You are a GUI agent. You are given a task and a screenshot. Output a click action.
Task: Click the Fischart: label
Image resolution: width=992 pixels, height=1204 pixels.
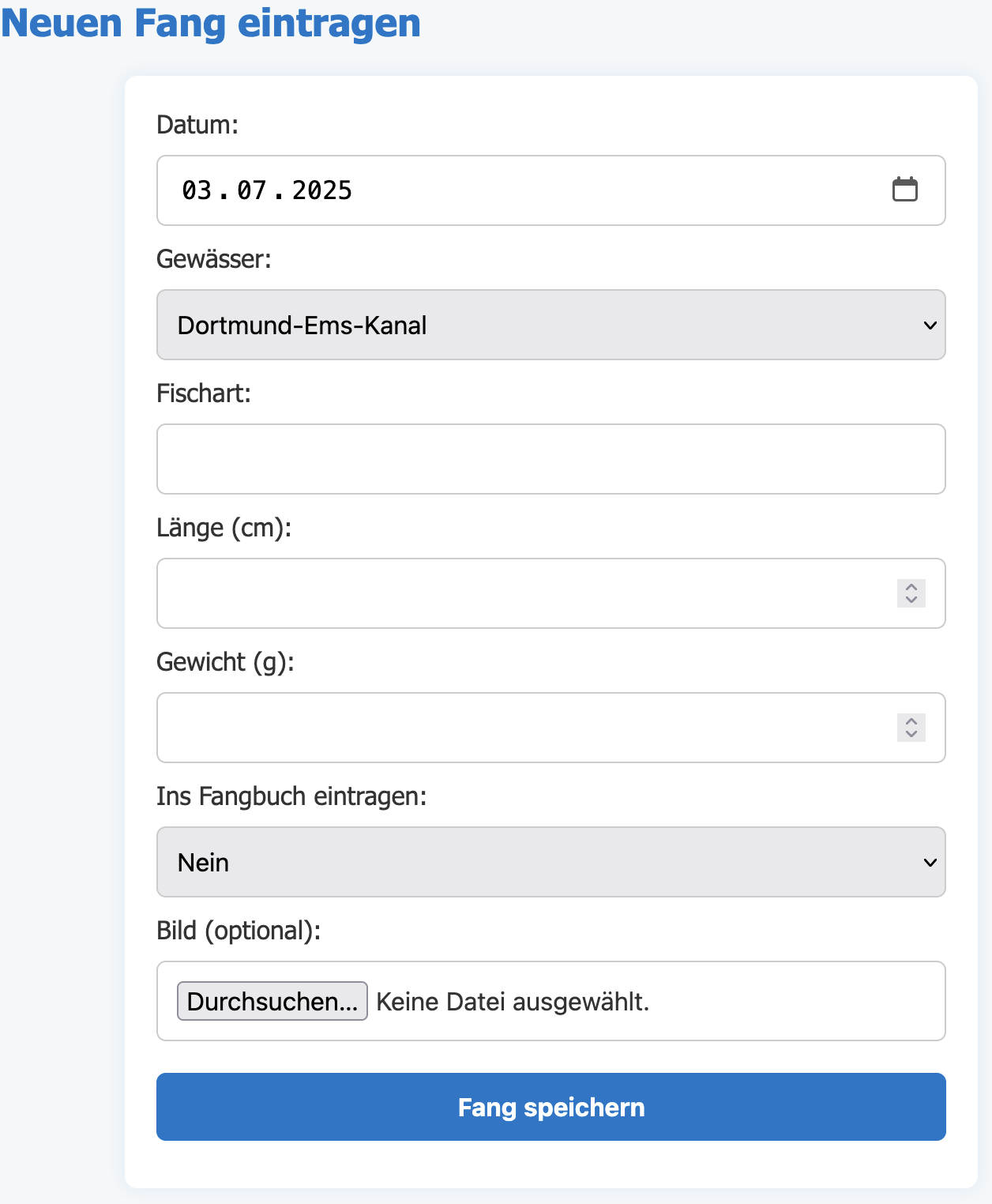pyautogui.click(x=204, y=393)
